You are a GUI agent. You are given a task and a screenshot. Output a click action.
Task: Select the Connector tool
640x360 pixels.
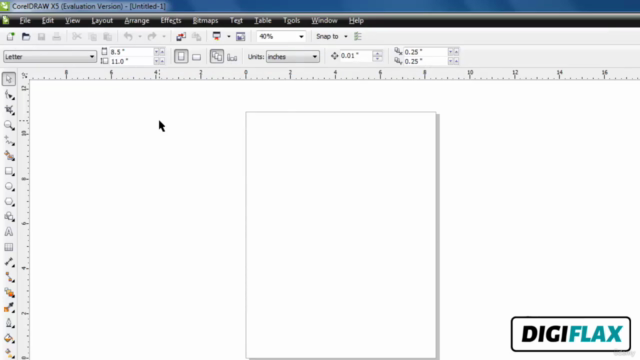point(9,278)
